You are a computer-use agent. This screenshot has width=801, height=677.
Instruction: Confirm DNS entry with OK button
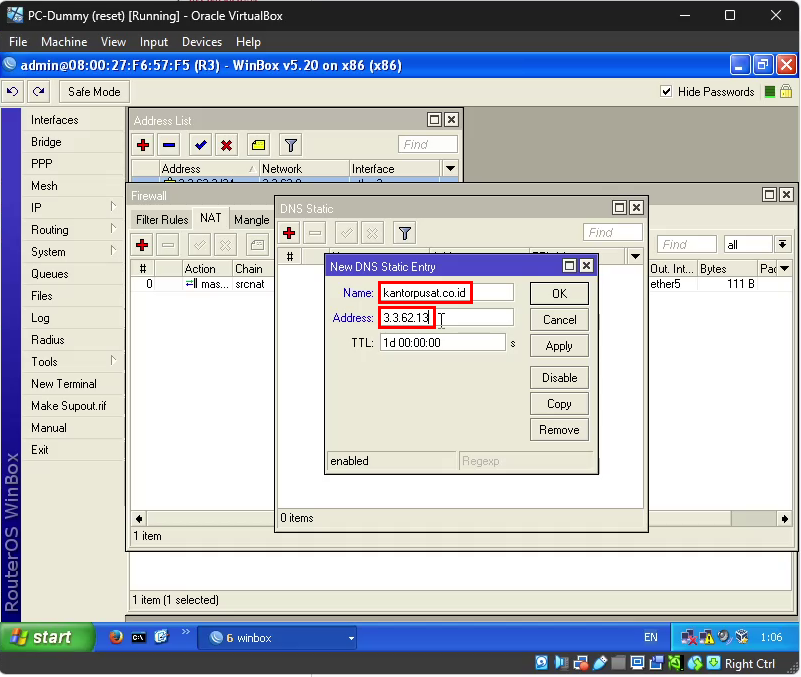[x=559, y=294]
